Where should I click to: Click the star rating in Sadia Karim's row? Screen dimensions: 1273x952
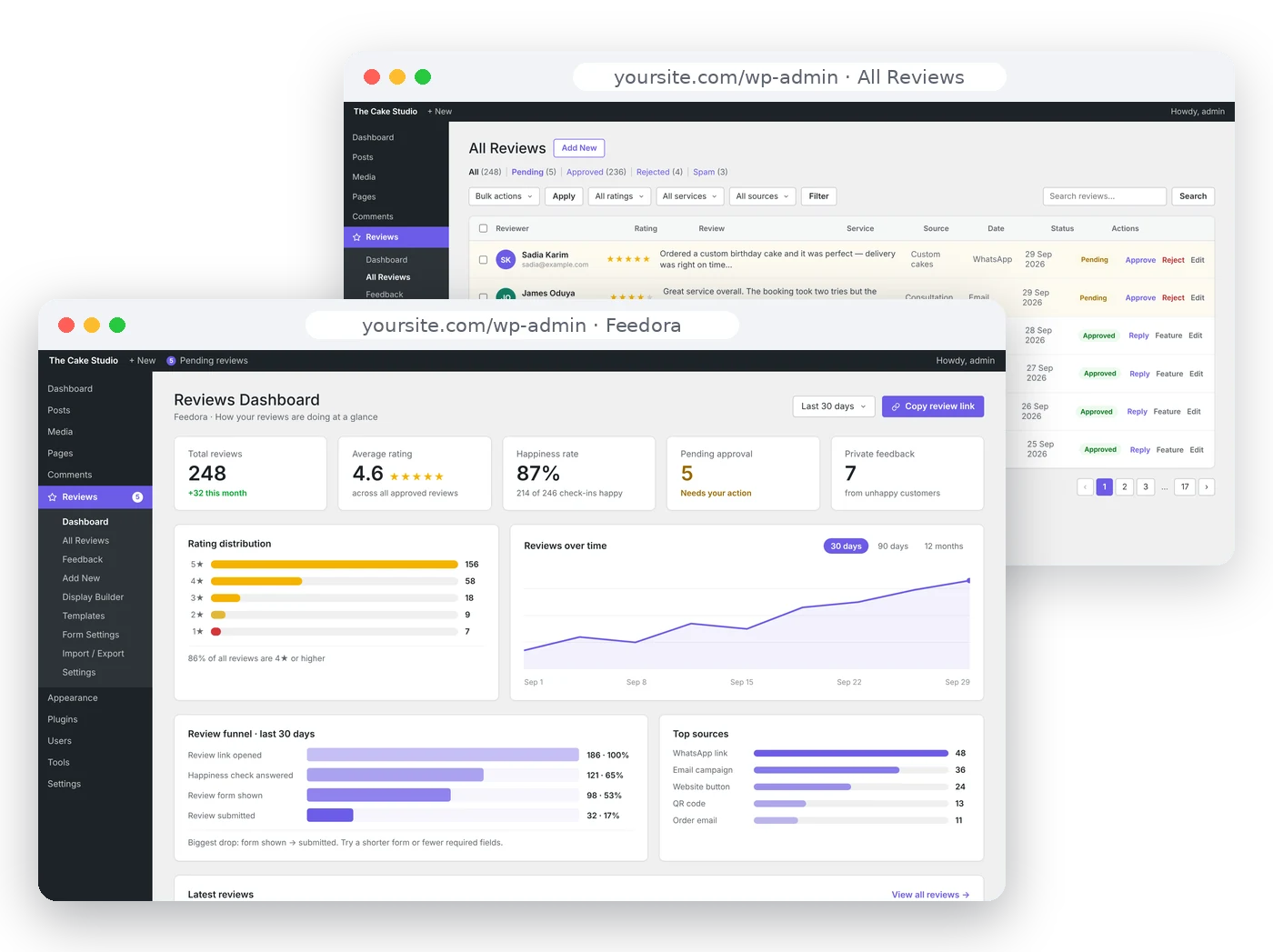tap(628, 260)
